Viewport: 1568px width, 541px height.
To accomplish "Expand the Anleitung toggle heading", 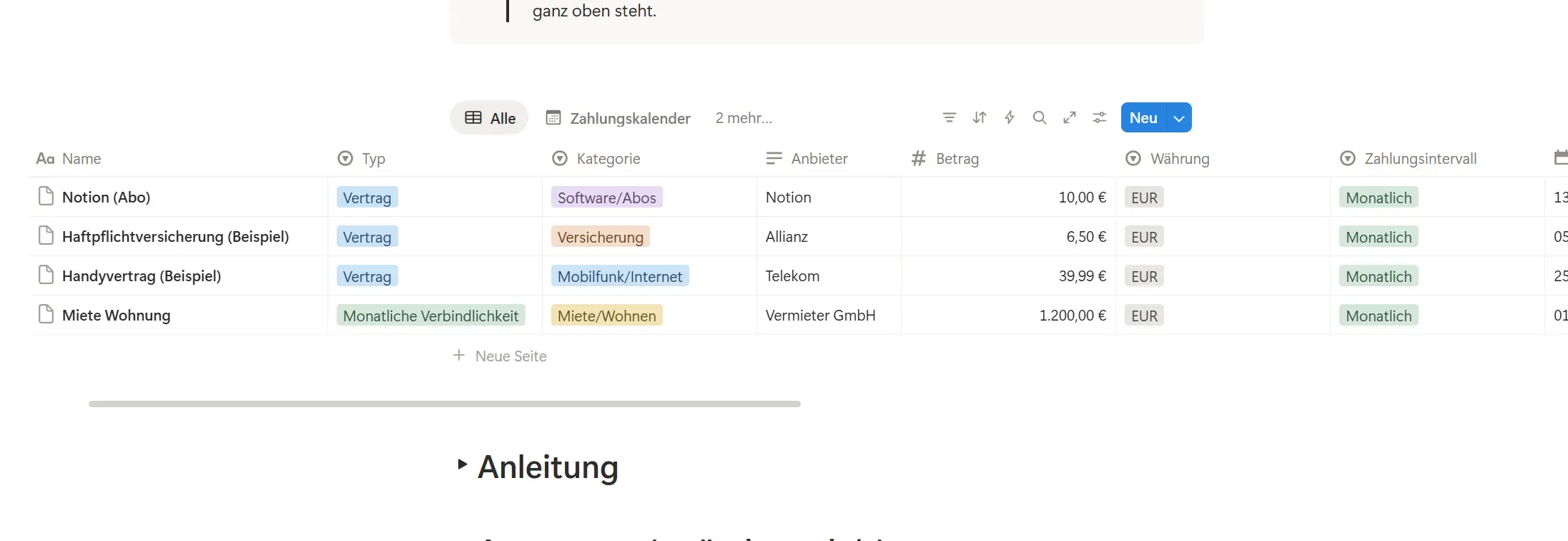I will [462, 464].
